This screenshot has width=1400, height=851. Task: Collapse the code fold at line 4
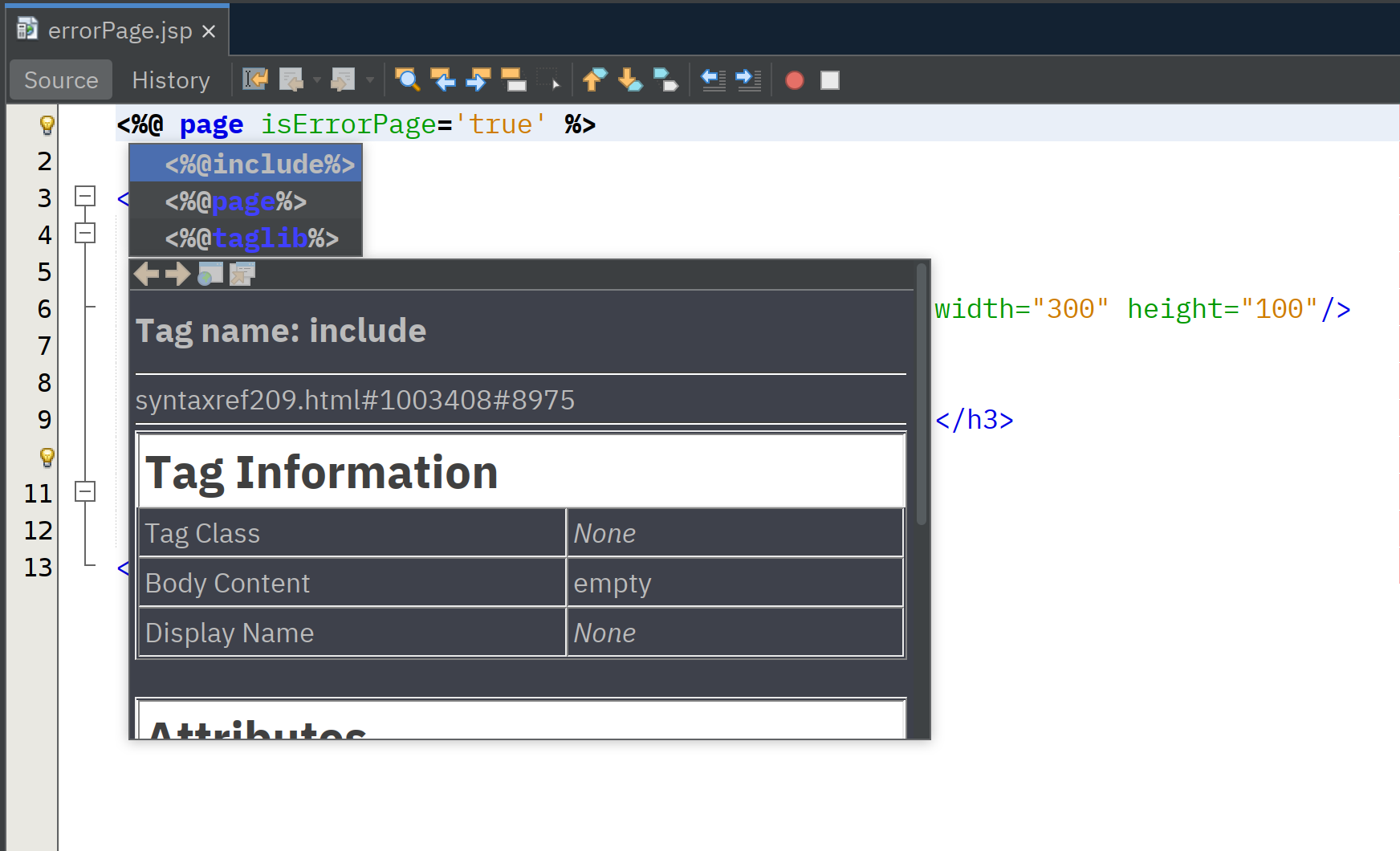pos(85,234)
